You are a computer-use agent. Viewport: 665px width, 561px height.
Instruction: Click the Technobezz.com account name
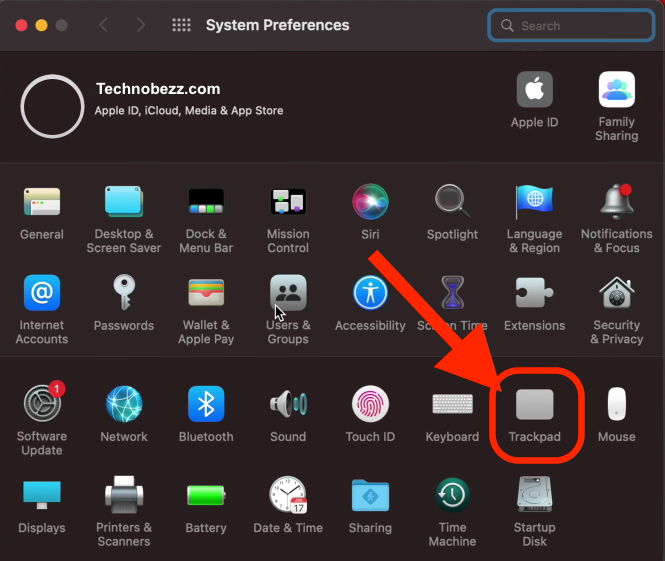point(158,89)
